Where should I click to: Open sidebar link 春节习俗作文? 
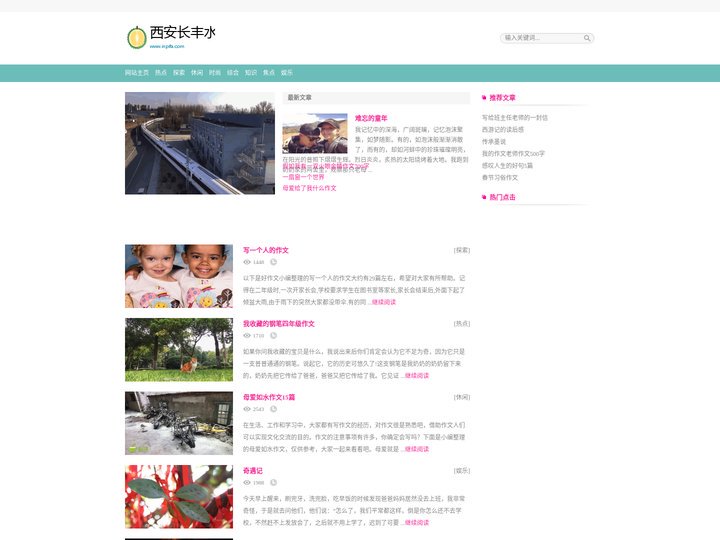tap(500, 177)
